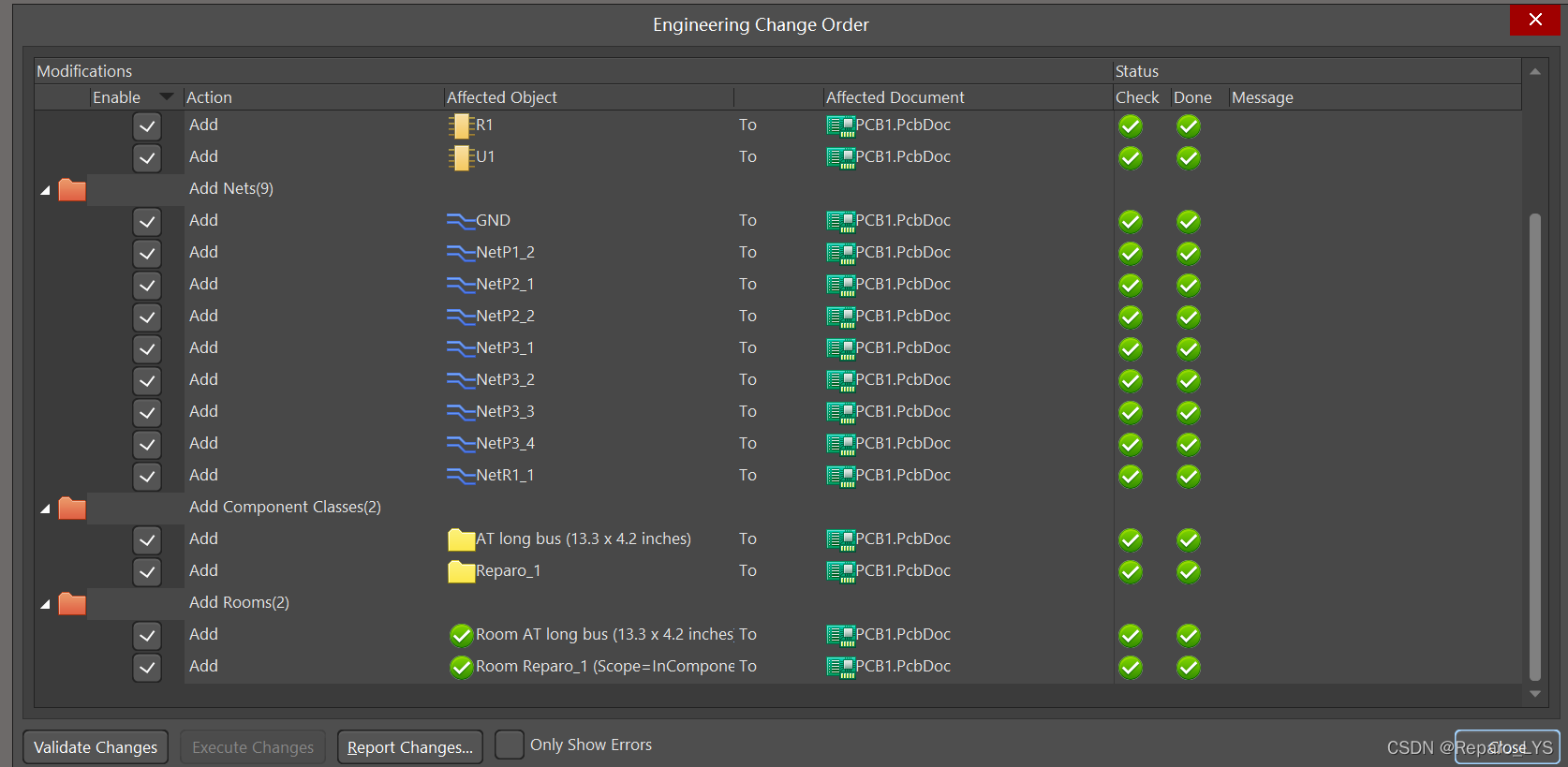Click the component icon next to R1
The height and width of the screenshot is (767, 1568).
460,125
